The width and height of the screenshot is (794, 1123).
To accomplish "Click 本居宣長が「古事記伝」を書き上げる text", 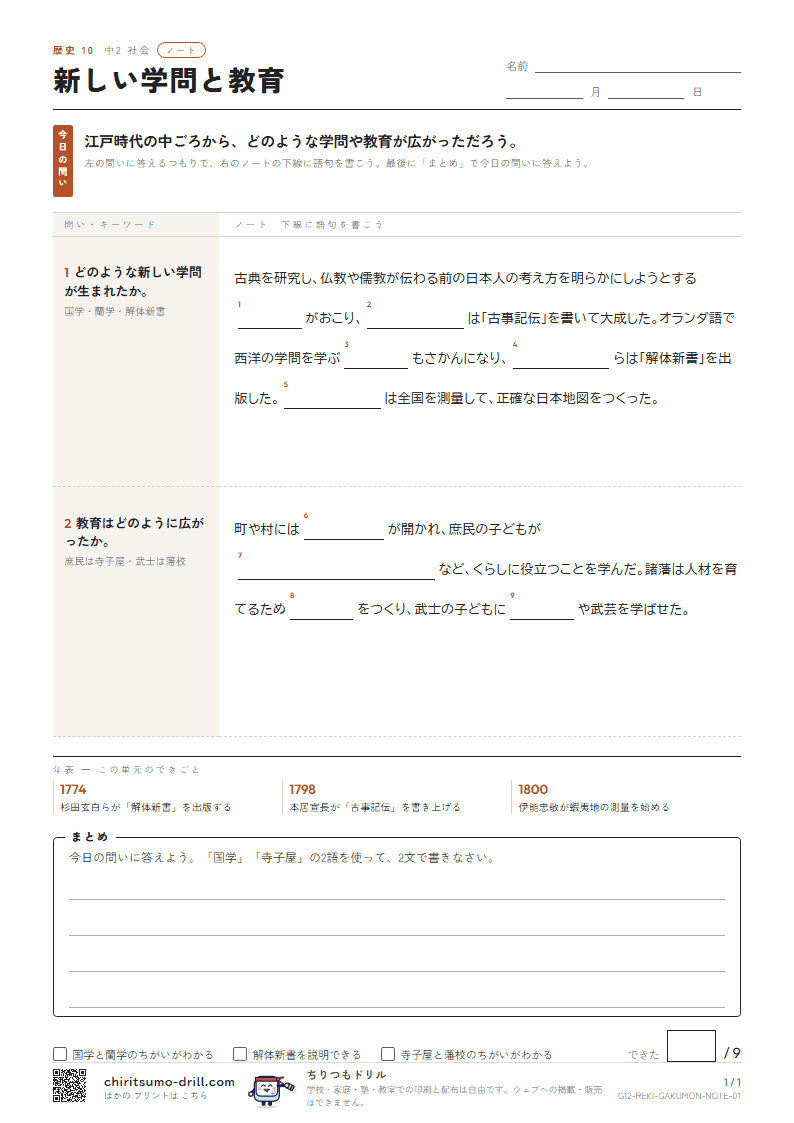I will click(x=375, y=807).
